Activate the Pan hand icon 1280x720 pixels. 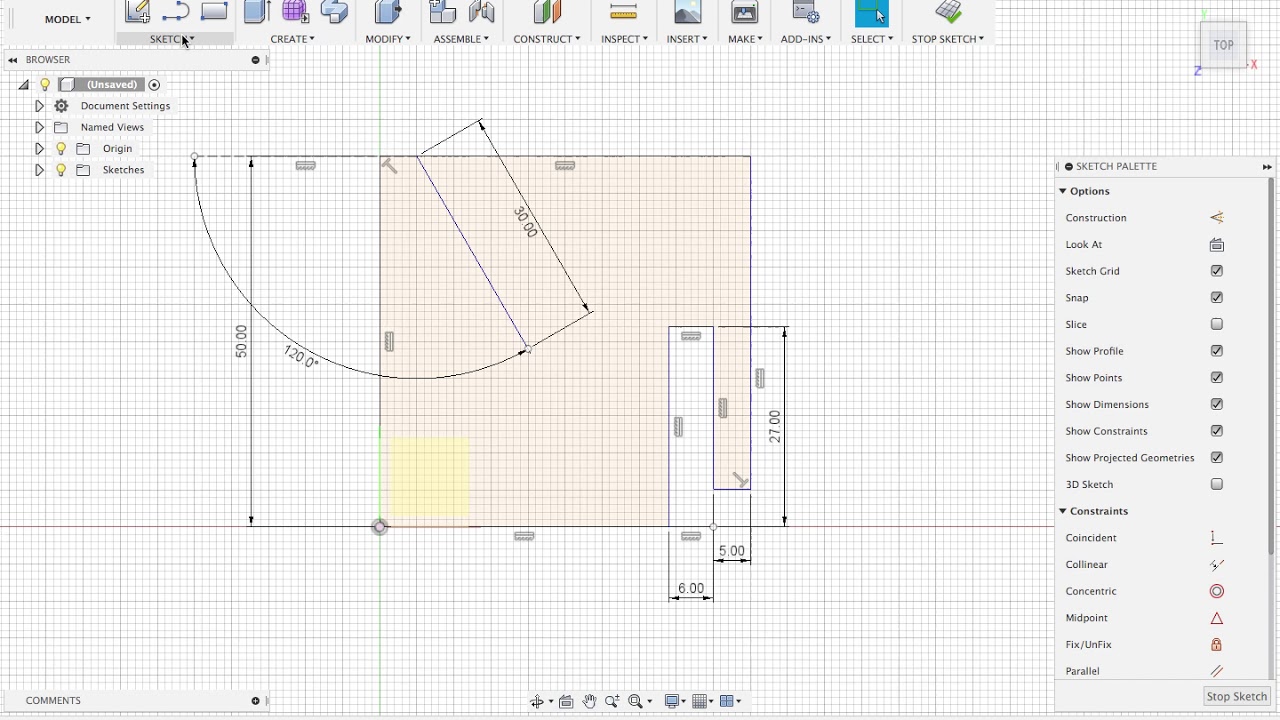589,701
